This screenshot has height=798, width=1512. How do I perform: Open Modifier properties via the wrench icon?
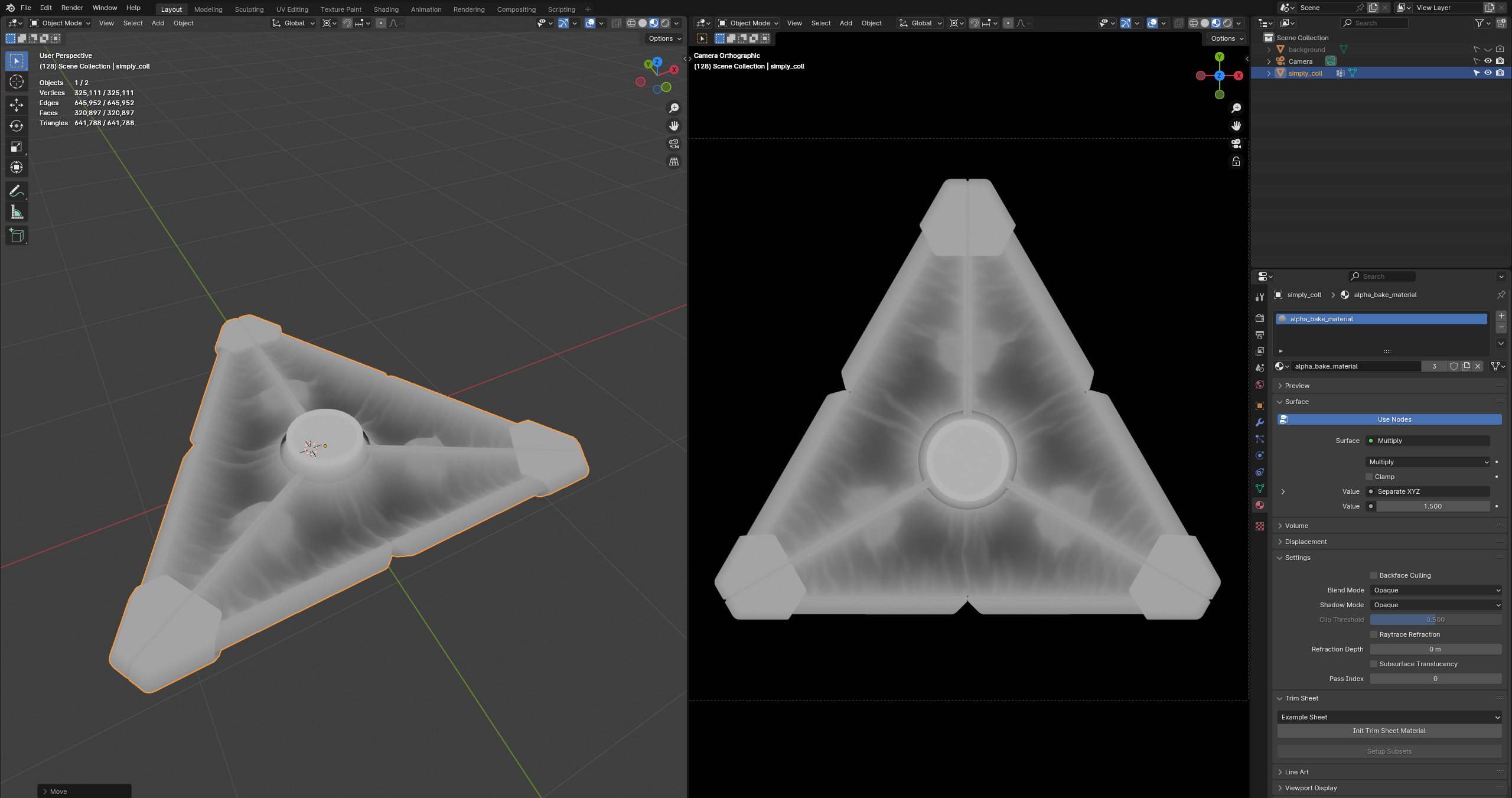pyautogui.click(x=1260, y=422)
